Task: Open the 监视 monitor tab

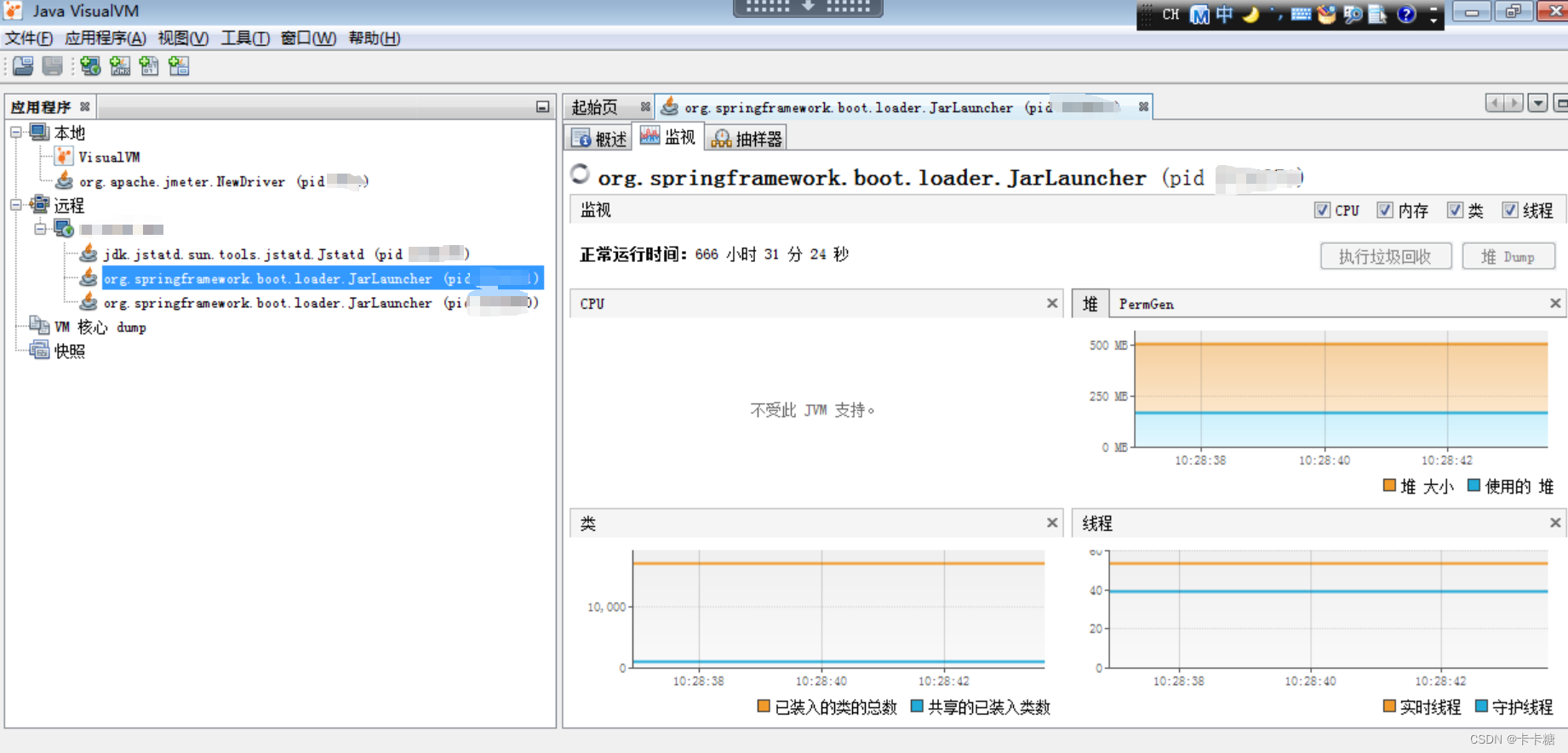Action: click(x=669, y=137)
